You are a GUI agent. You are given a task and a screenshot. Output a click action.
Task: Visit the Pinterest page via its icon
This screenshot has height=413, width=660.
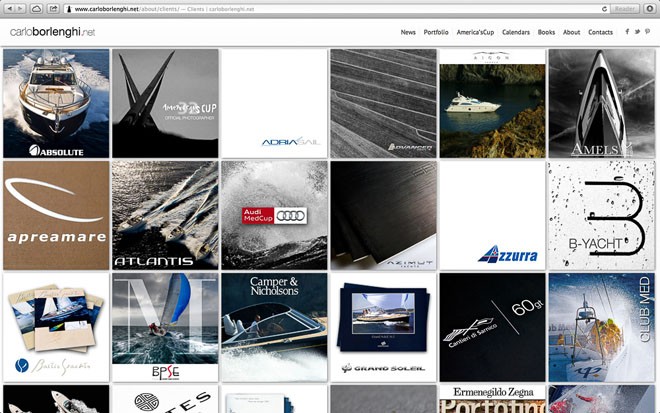point(647,32)
